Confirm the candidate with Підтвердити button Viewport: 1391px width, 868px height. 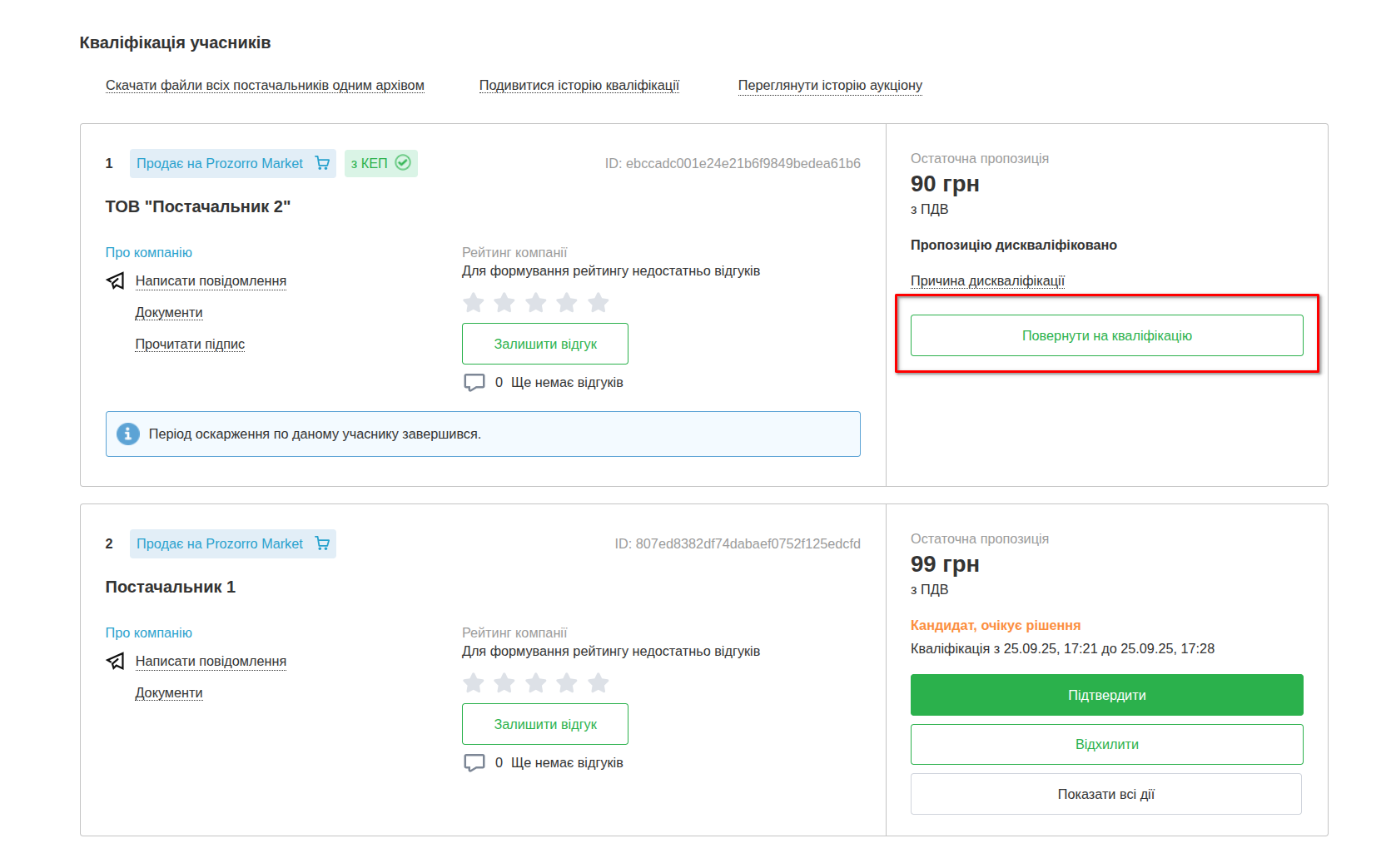(1106, 695)
